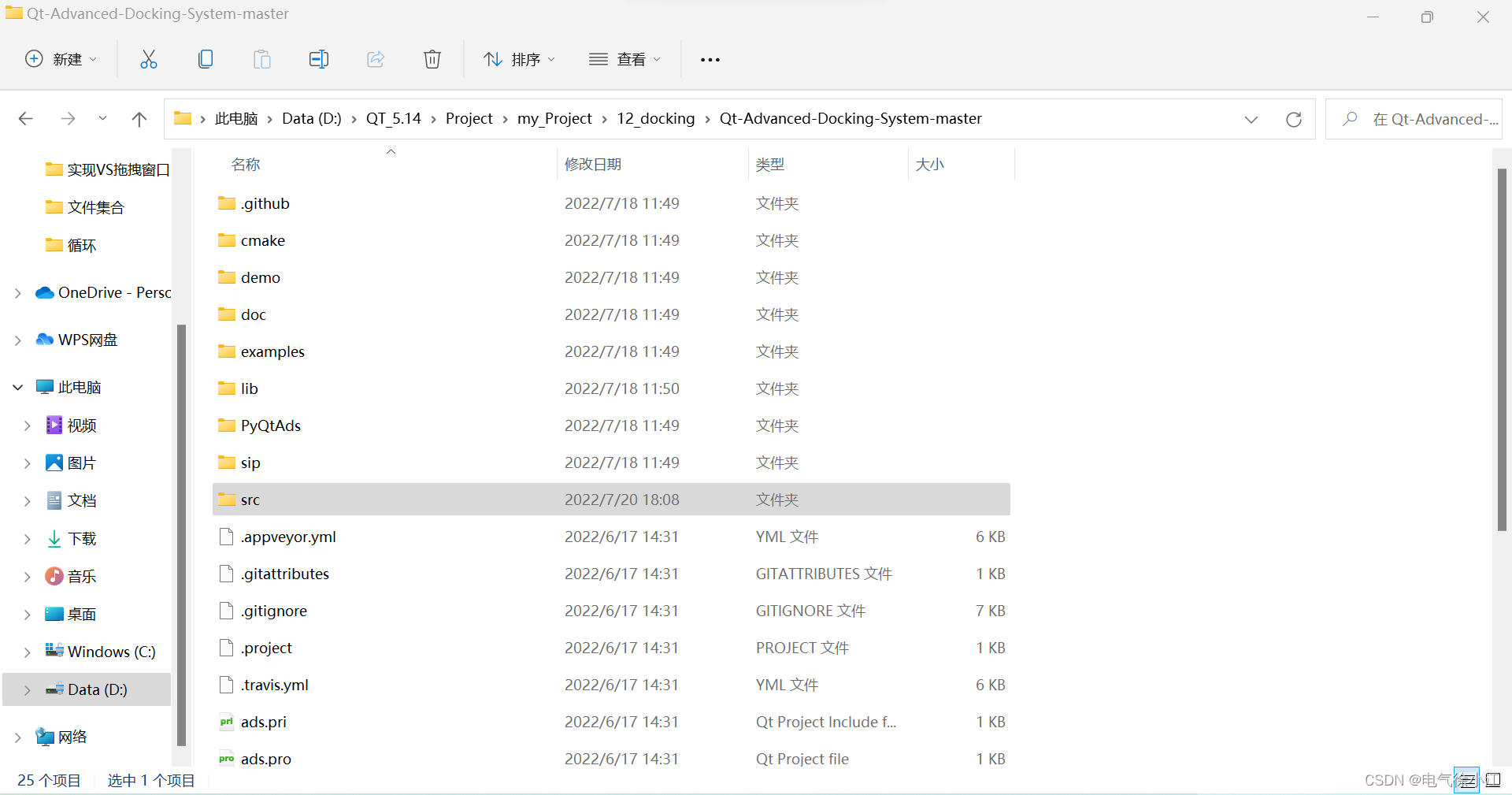Screen dimensions: 1512x795
Task: Delete the selected src folder
Action: [x=432, y=59]
